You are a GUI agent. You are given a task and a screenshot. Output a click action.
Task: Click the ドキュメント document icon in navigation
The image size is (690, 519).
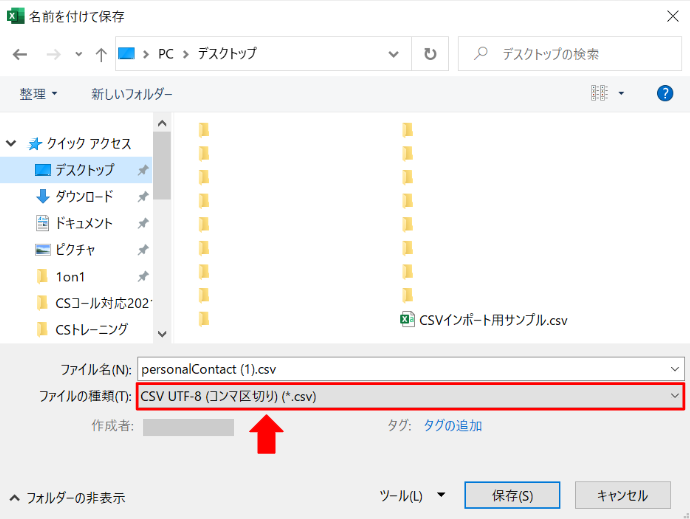click(x=42, y=223)
